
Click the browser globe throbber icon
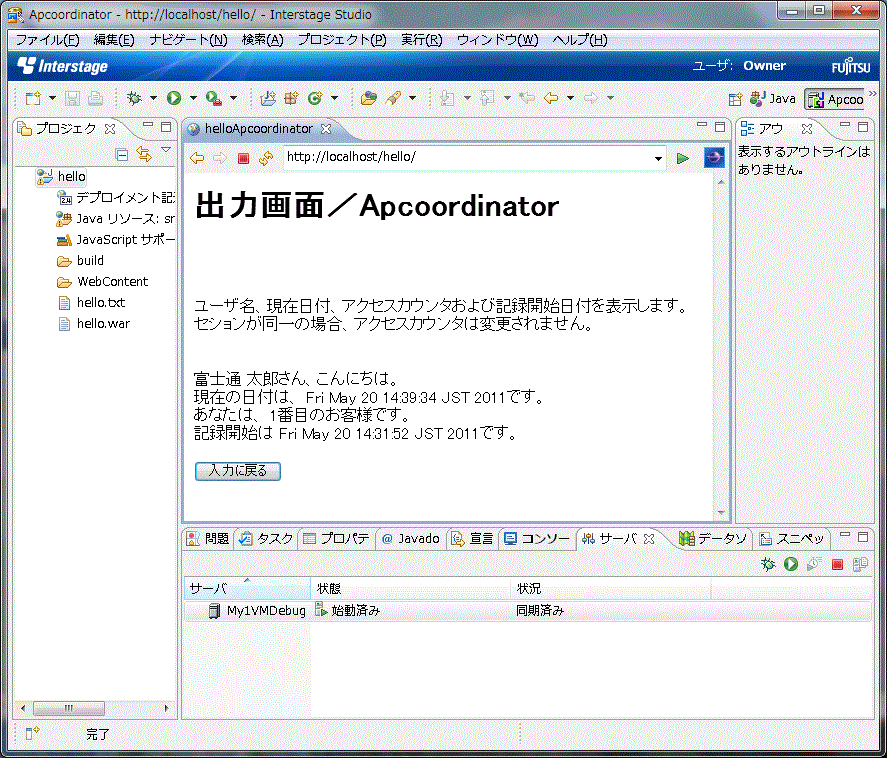(714, 157)
